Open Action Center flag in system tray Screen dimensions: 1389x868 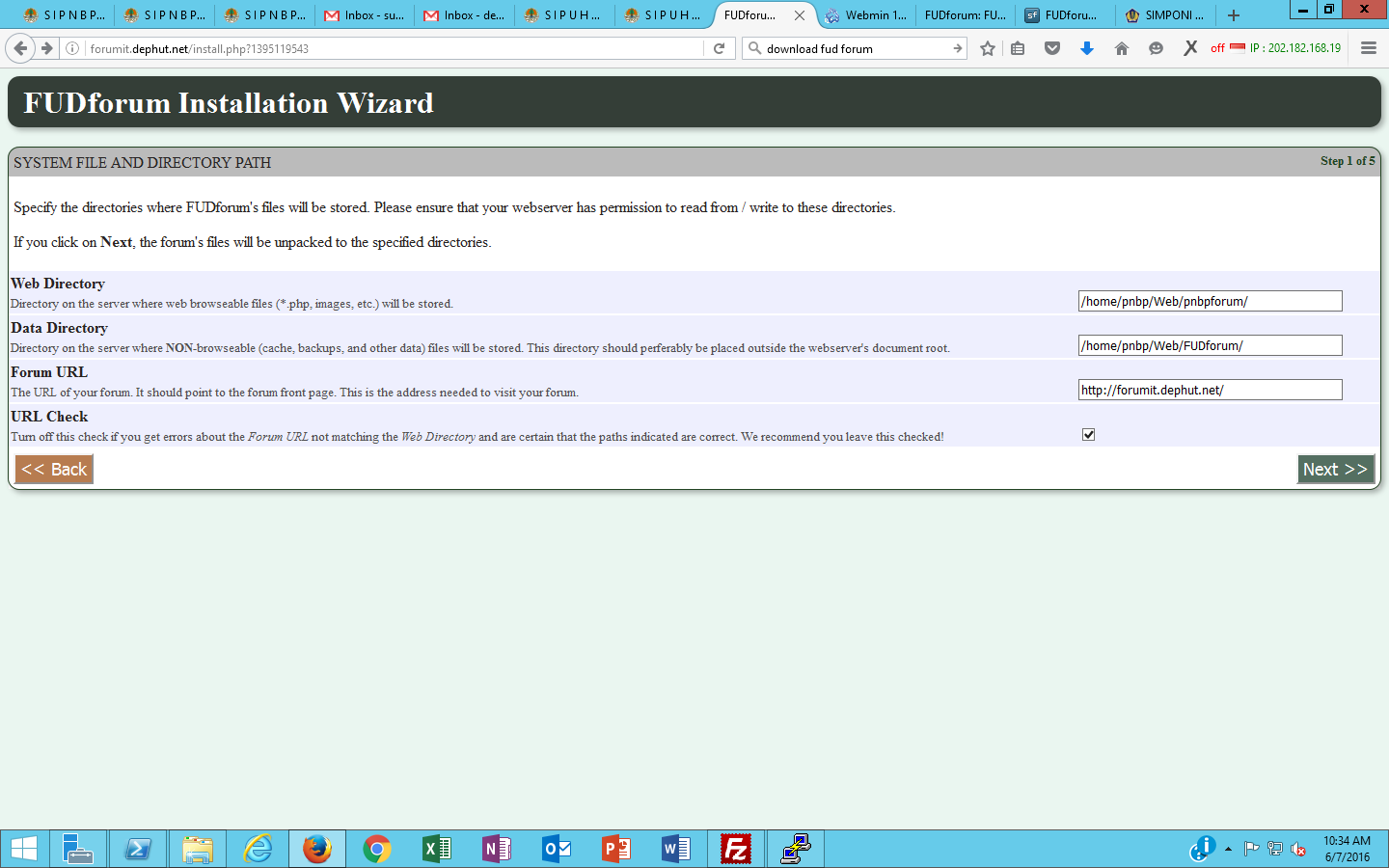pos(1251,849)
